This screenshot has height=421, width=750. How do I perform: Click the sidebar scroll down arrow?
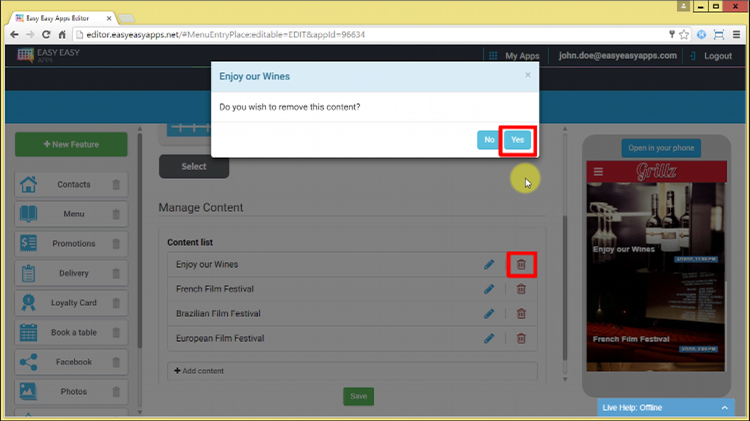[x=140, y=412]
